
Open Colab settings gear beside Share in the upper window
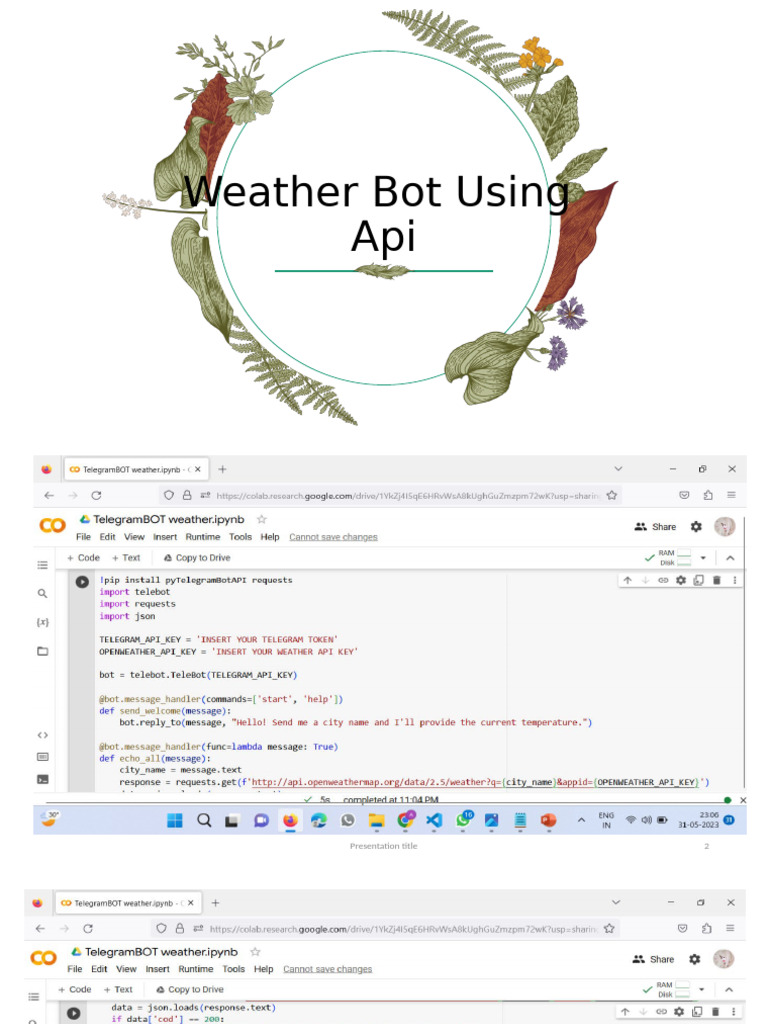[696, 526]
